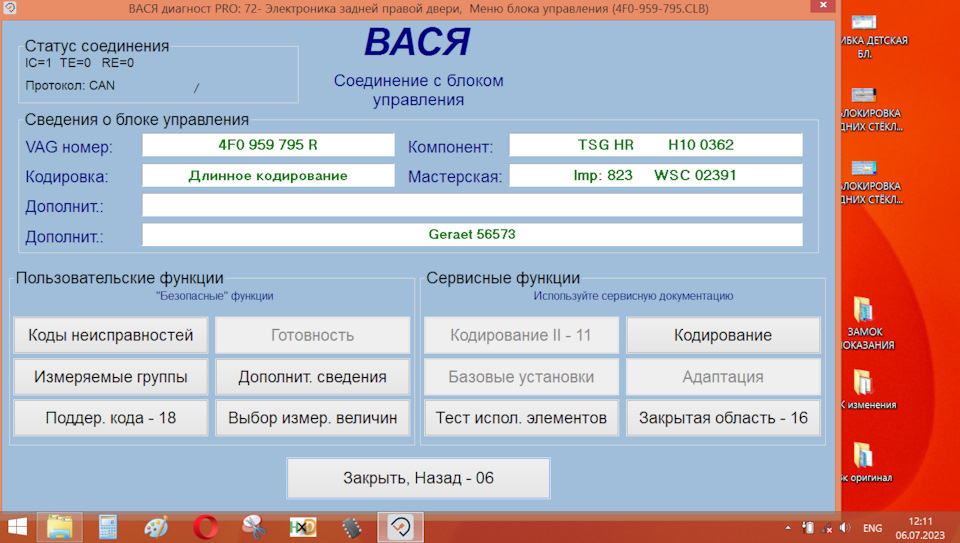Screen dimensions: 960x543
Task: Click the empty Дополнит. field
Action: [472, 205]
